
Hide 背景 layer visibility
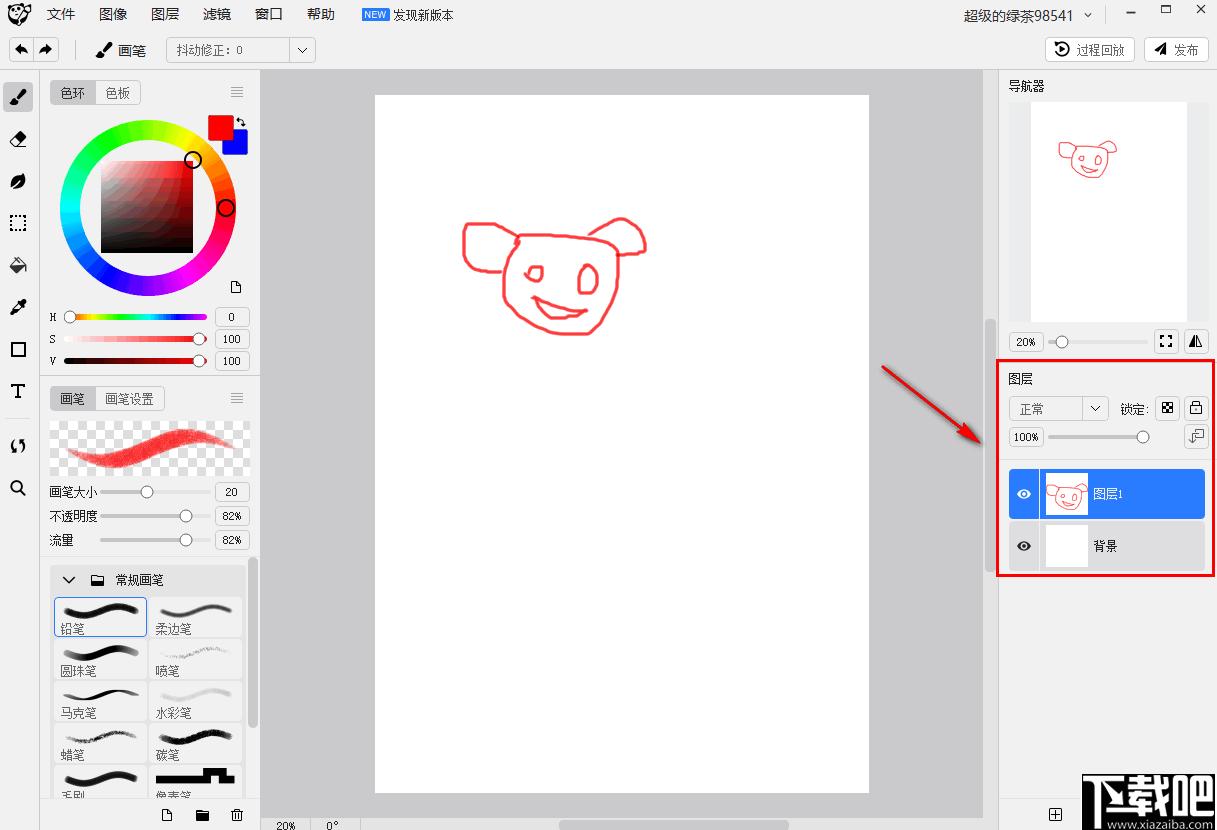coord(1024,546)
